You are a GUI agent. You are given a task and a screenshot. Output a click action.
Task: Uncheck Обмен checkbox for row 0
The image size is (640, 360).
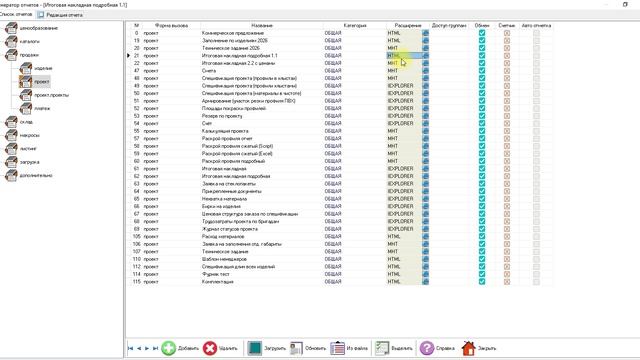(482, 33)
